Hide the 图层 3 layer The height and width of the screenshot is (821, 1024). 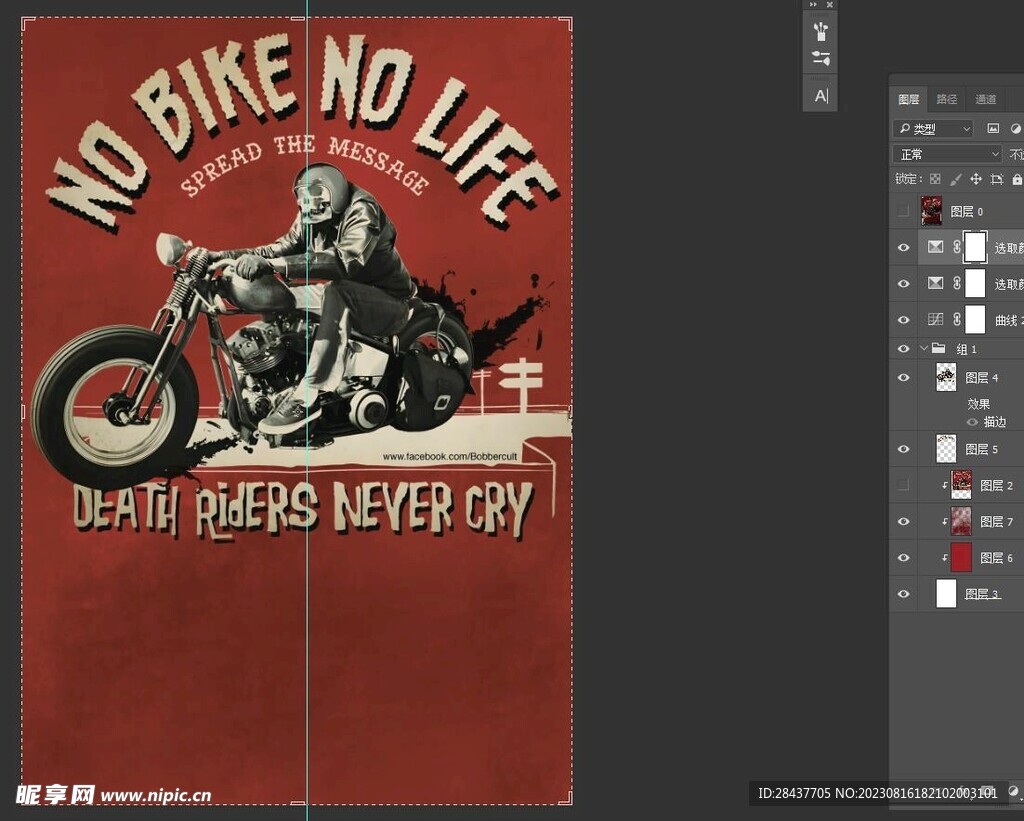click(x=903, y=594)
